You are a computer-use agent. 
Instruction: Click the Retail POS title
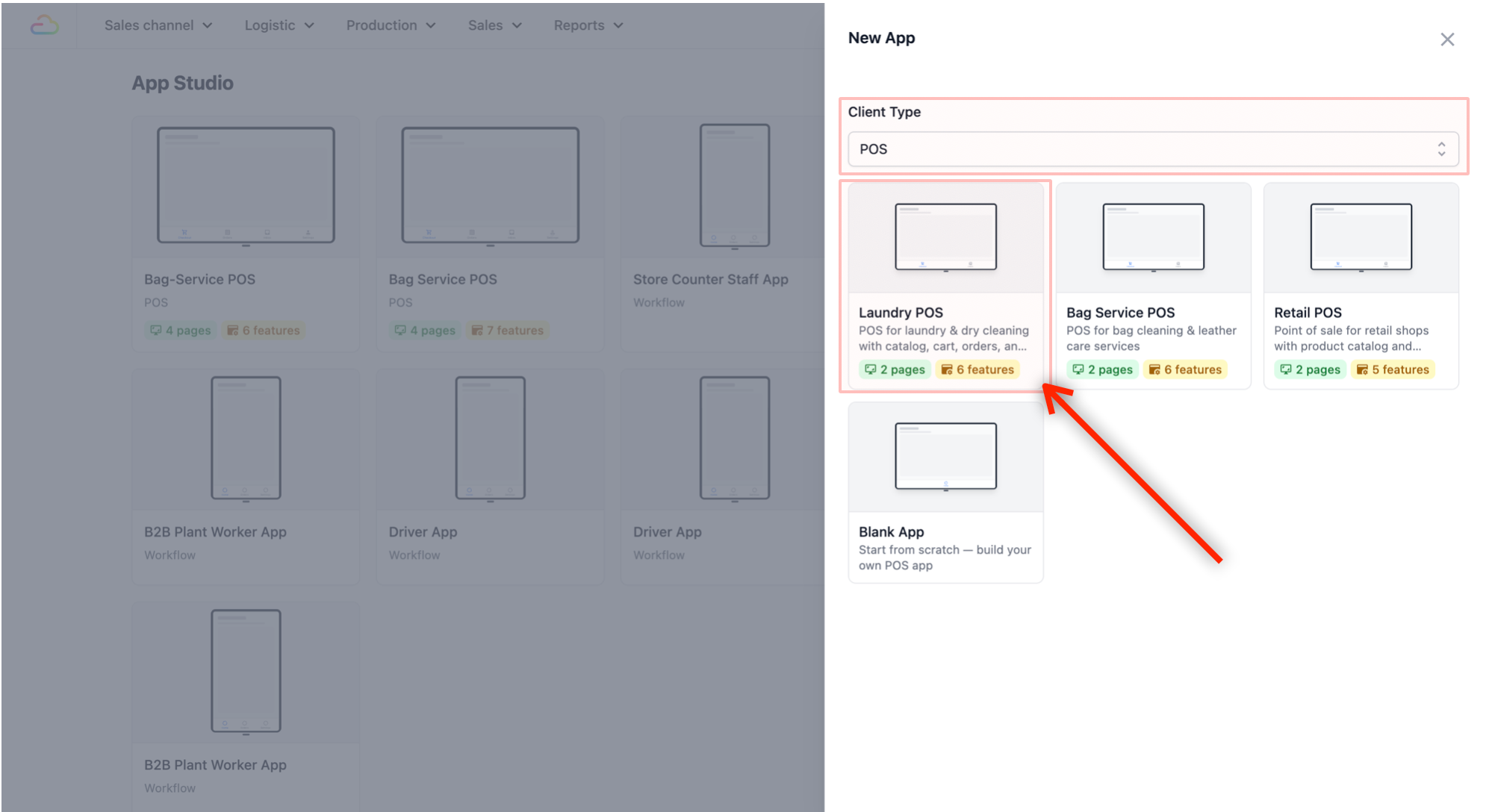coord(1308,313)
